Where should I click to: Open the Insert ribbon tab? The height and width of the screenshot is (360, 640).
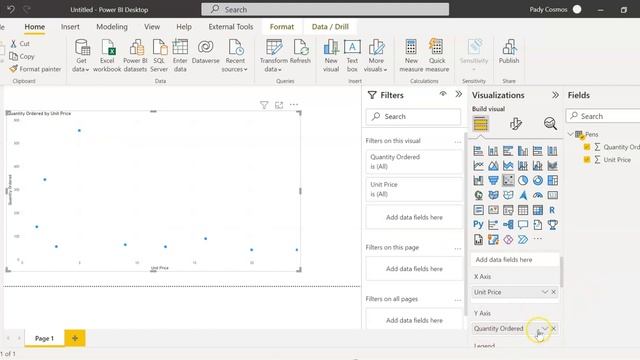70,27
